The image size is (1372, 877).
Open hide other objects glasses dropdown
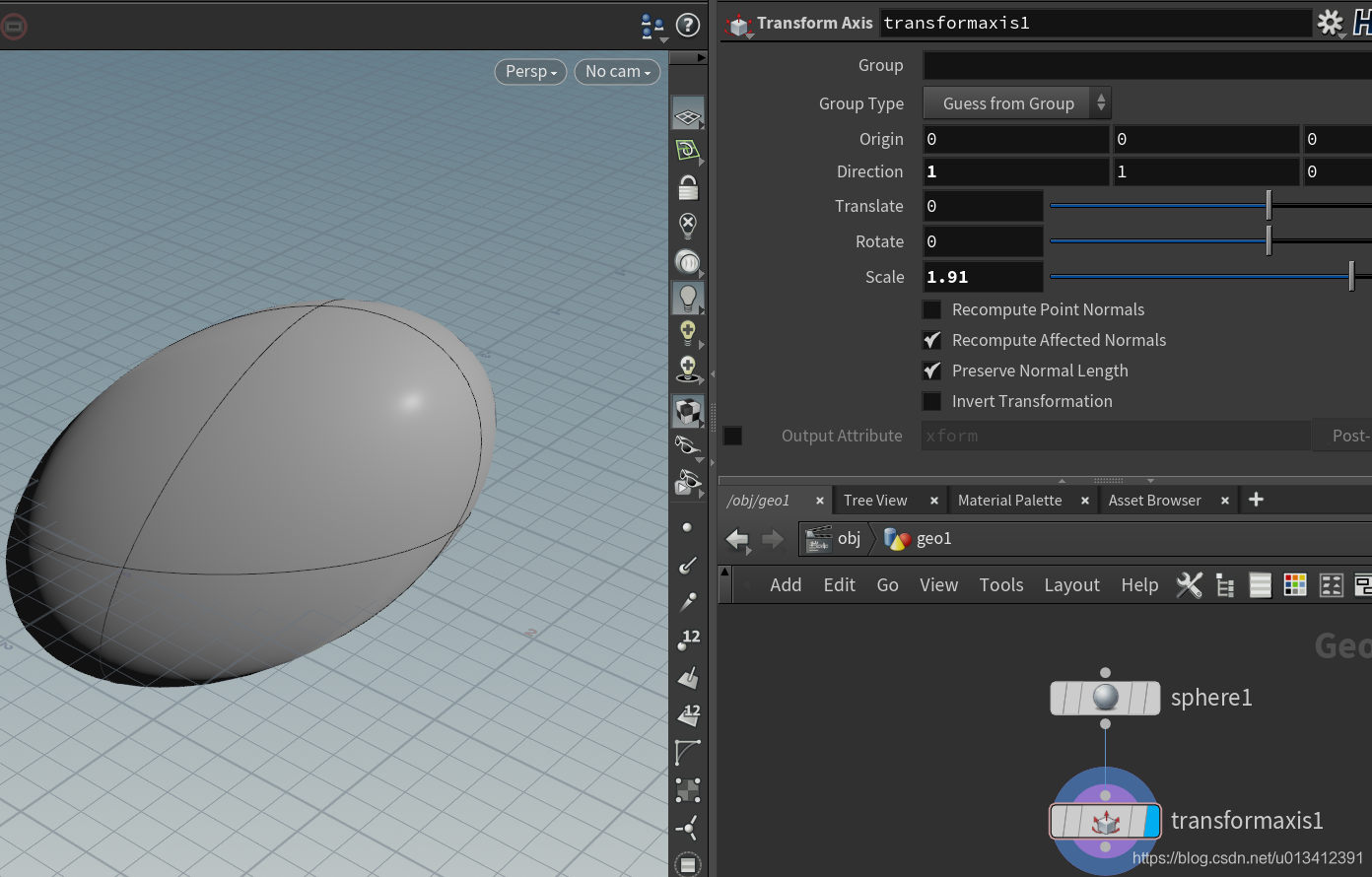687,446
